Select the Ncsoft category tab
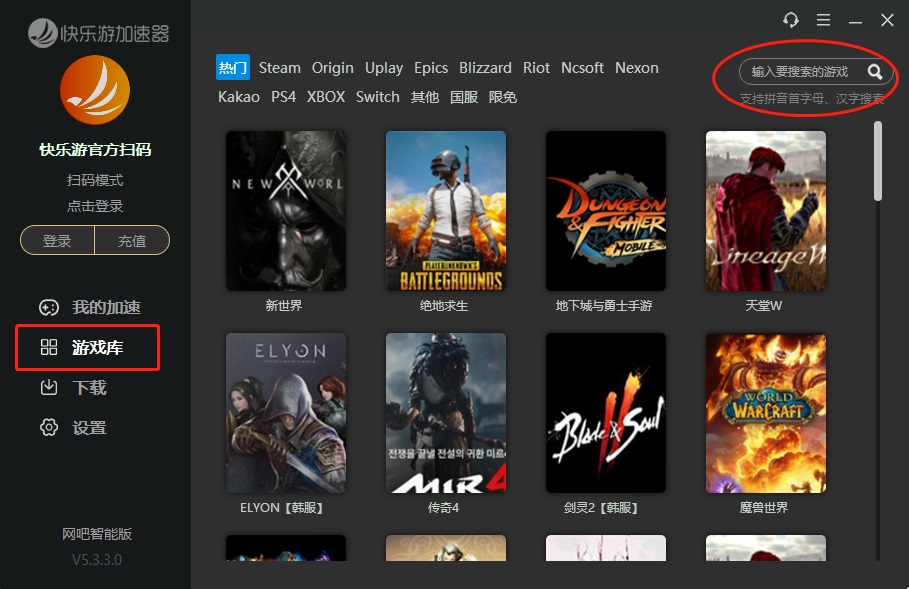The image size is (909, 589). (x=582, y=68)
